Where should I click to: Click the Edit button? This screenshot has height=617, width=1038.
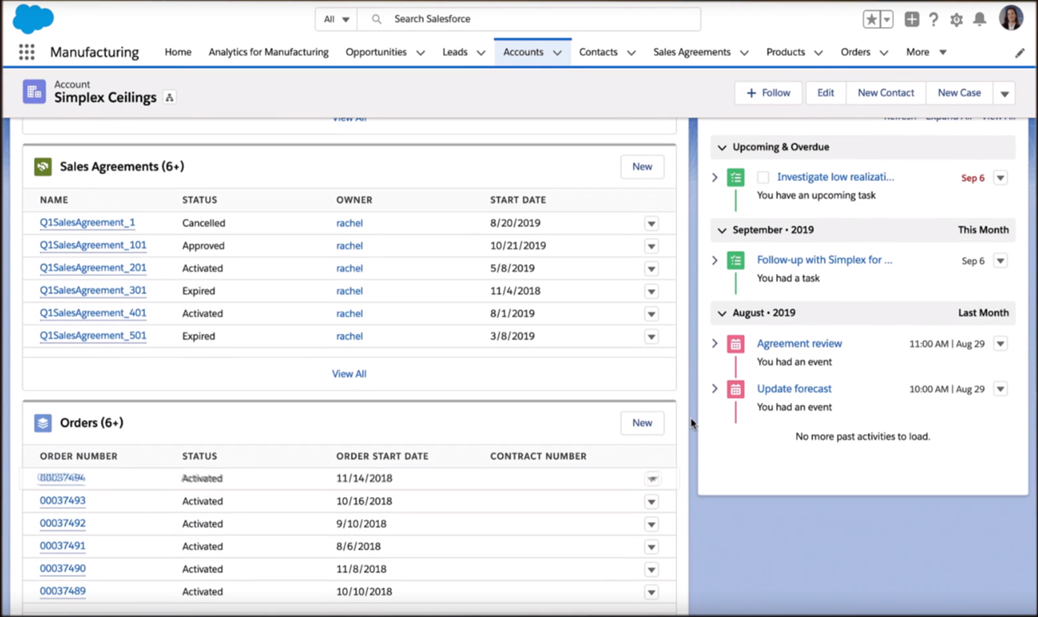coord(826,93)
